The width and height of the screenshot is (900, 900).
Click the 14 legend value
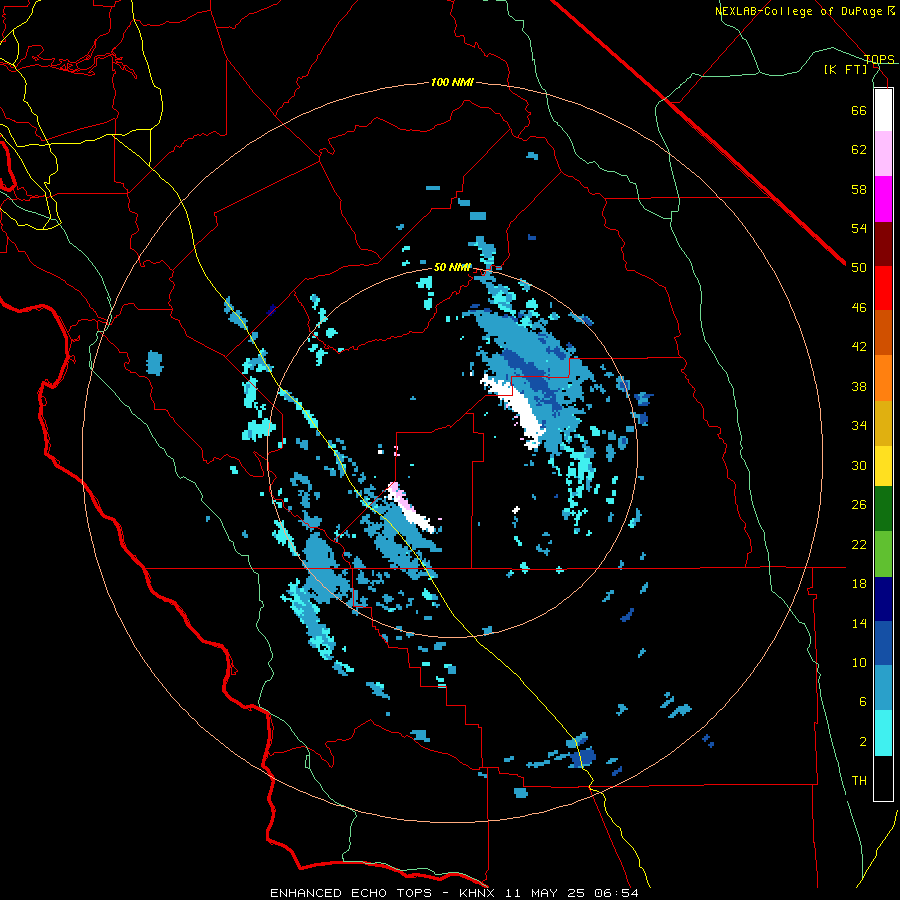[x=859, y=623]
